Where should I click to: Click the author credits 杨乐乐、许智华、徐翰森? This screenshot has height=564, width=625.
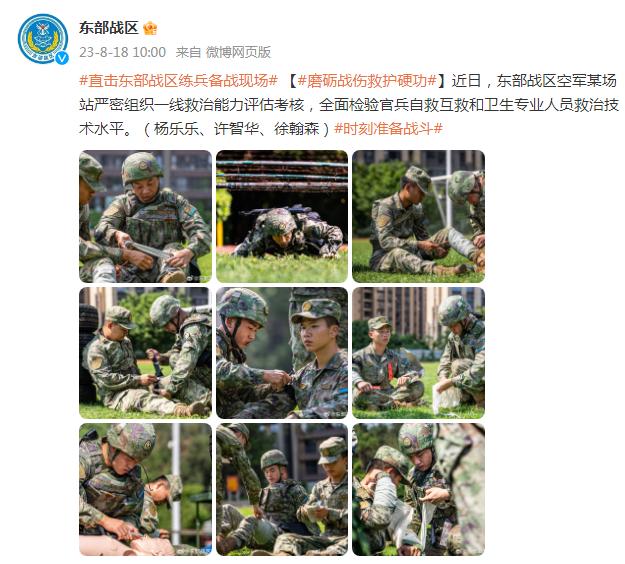pos(236,129)
